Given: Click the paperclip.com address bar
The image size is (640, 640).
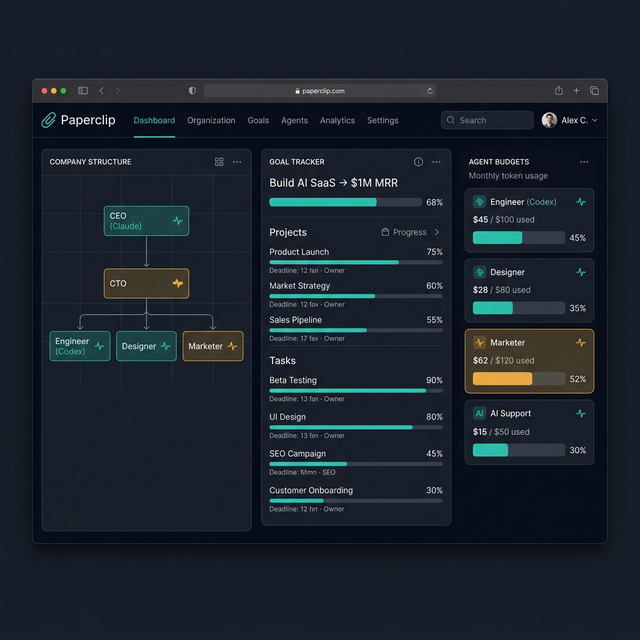Looking at the screenshot, I should click(320, 91).
